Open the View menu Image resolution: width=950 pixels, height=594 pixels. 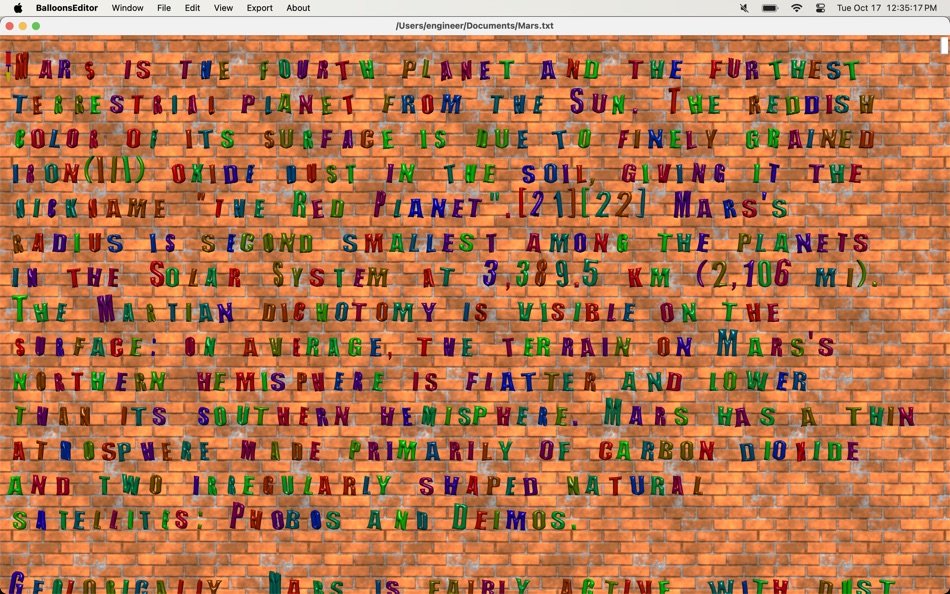coord(223,8)
